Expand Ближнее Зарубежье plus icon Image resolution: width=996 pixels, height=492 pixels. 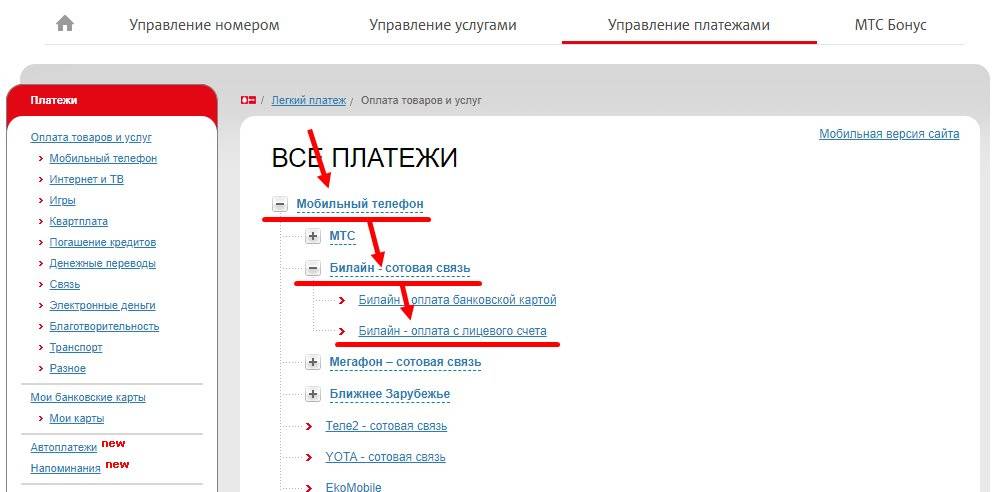pos(313,394)
